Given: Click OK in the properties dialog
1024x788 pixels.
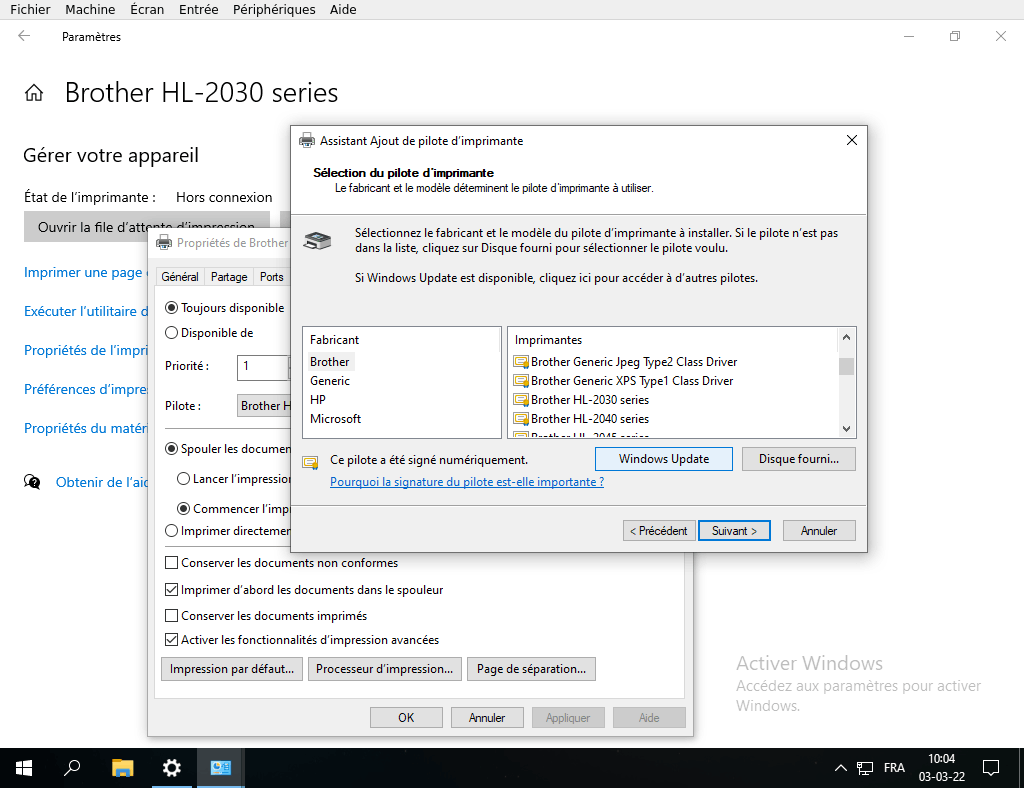Looking at the screenshot, I should point(406,717).
